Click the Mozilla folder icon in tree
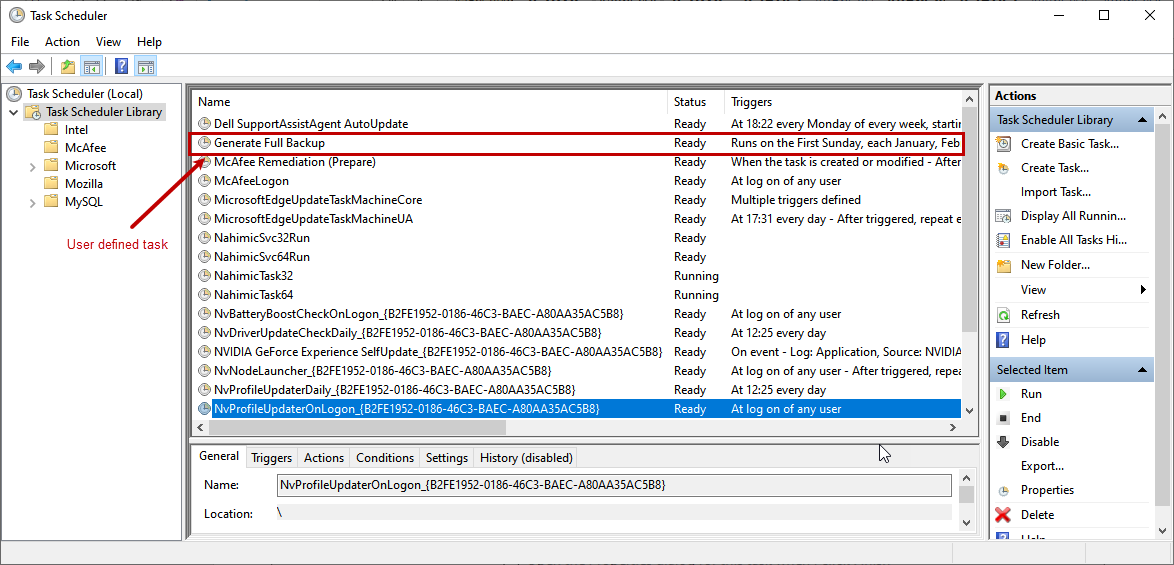This screenshot has width=1174, height=565. pyautogui.click(x=51, y=183)
